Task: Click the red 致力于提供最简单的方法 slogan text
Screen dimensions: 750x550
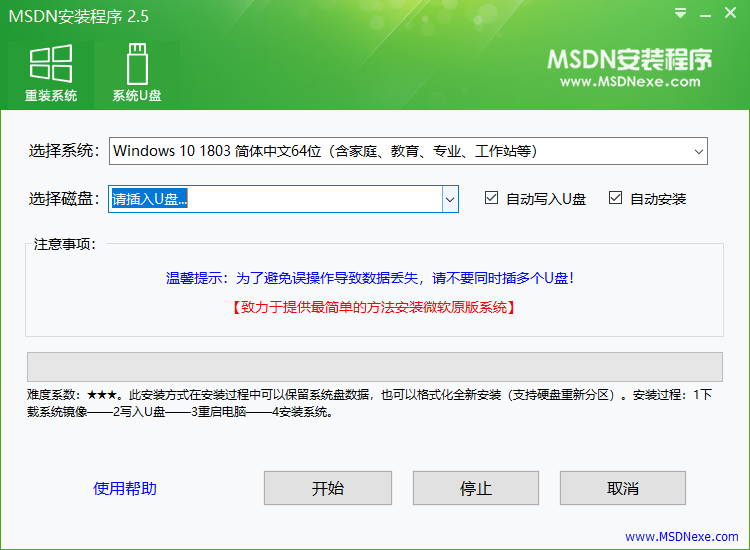Action: click(374, 307)
